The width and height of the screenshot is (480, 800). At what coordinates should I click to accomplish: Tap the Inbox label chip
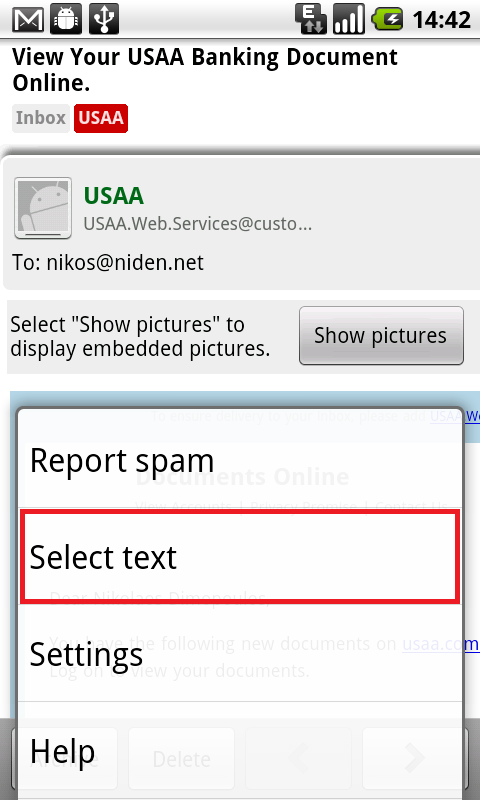tap(41, 118)
